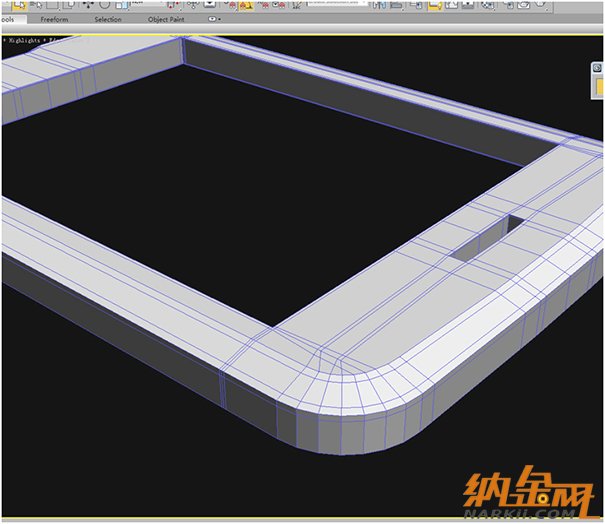The height and width of the screenshot is (524, 605).
Task: Open the Object Paint ribbon tab
Action: click(166, 19)
